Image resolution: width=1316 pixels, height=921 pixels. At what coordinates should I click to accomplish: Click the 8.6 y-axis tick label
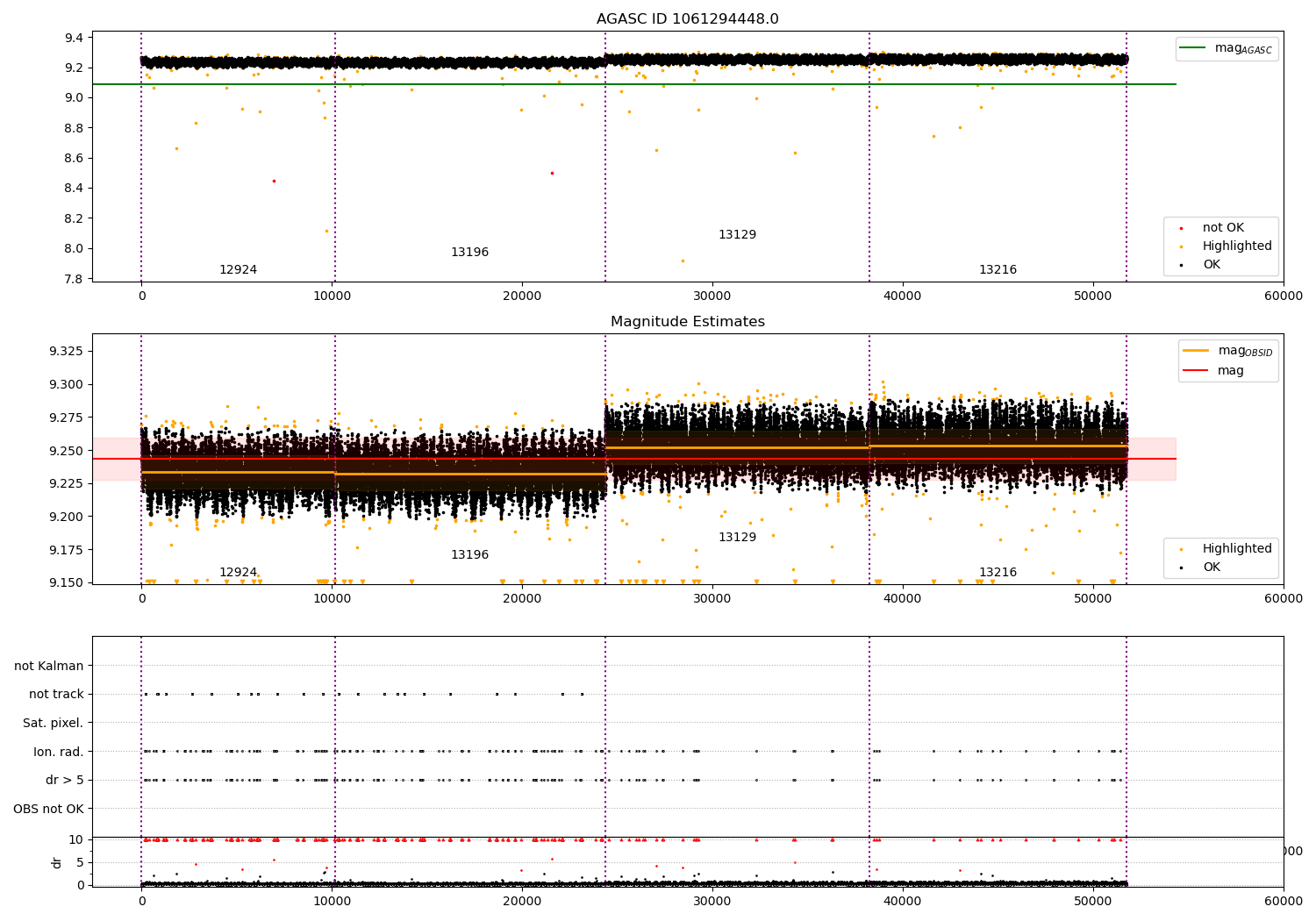74,158
